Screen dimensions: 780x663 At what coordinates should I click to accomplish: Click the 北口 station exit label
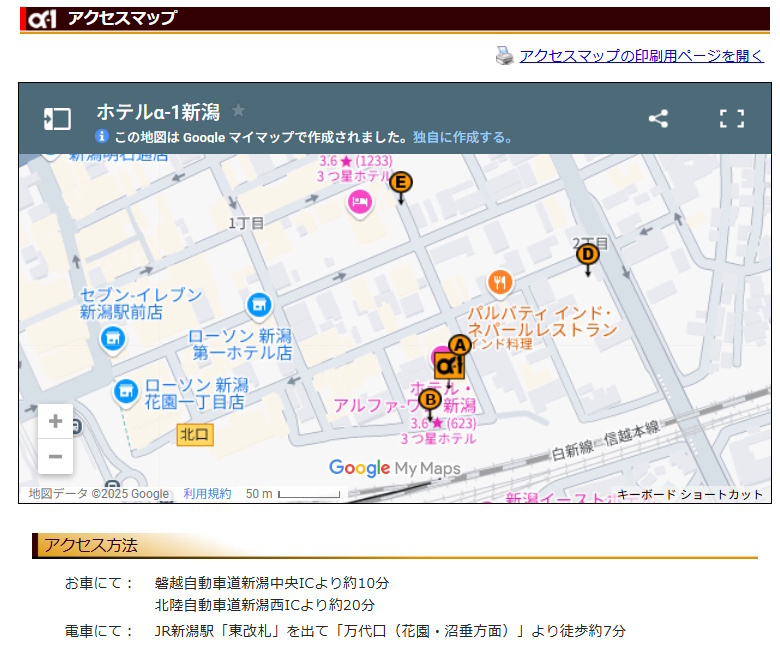(195, 435)
